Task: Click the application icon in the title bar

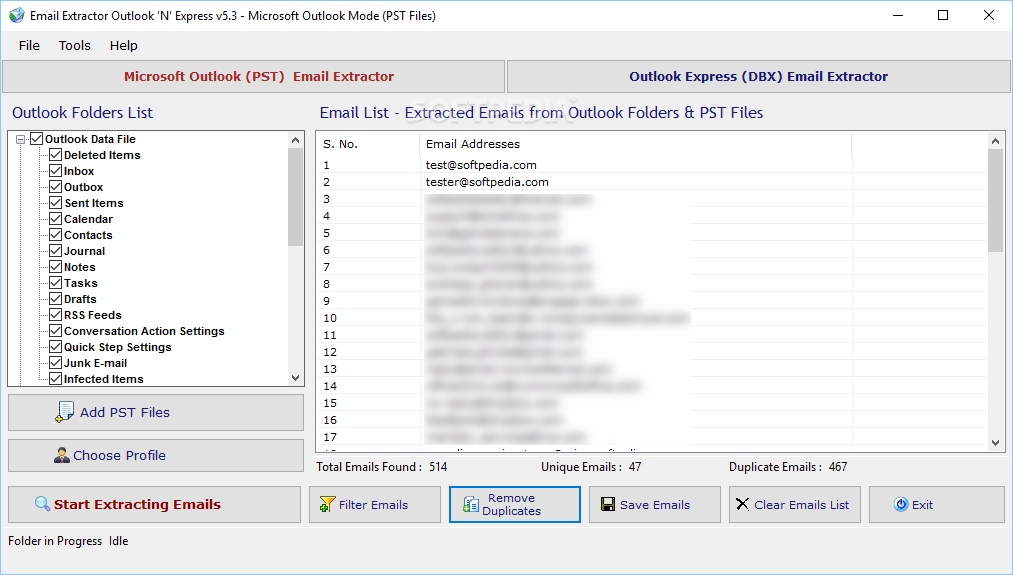Action: 16,16
